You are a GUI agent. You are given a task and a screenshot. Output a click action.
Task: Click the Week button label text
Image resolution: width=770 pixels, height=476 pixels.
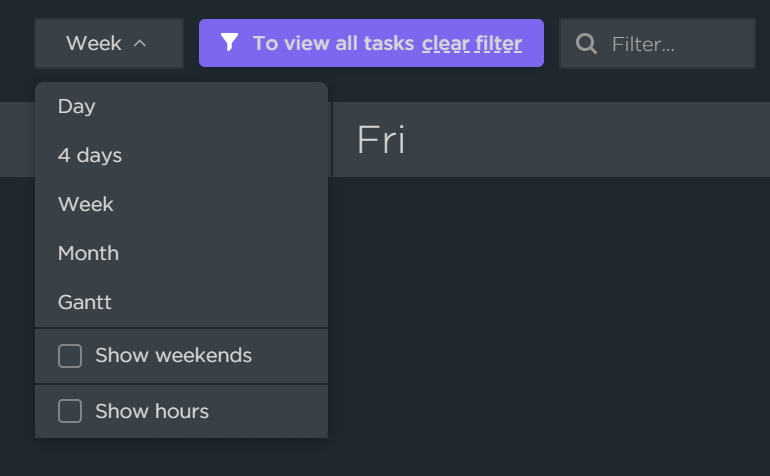(x=94, y=43)
